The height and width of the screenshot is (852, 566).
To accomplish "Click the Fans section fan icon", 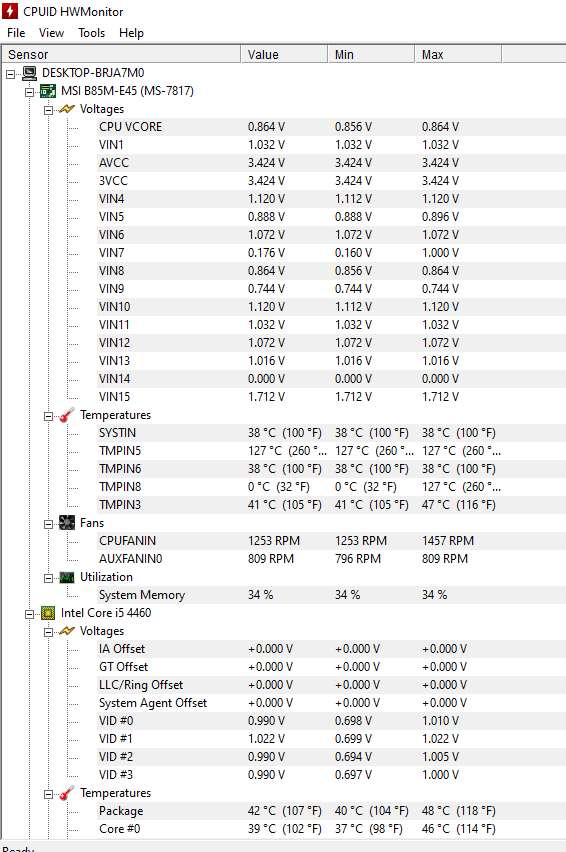I will [x=67, y=523].
